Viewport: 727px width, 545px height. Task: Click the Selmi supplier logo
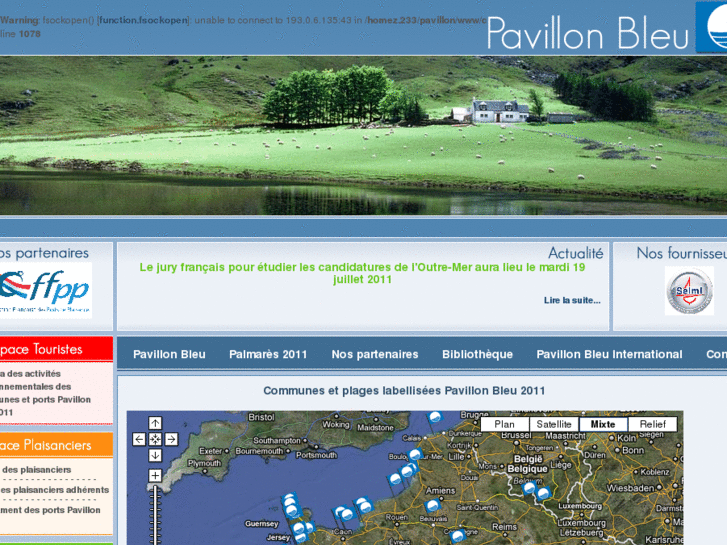click(689, 291)
